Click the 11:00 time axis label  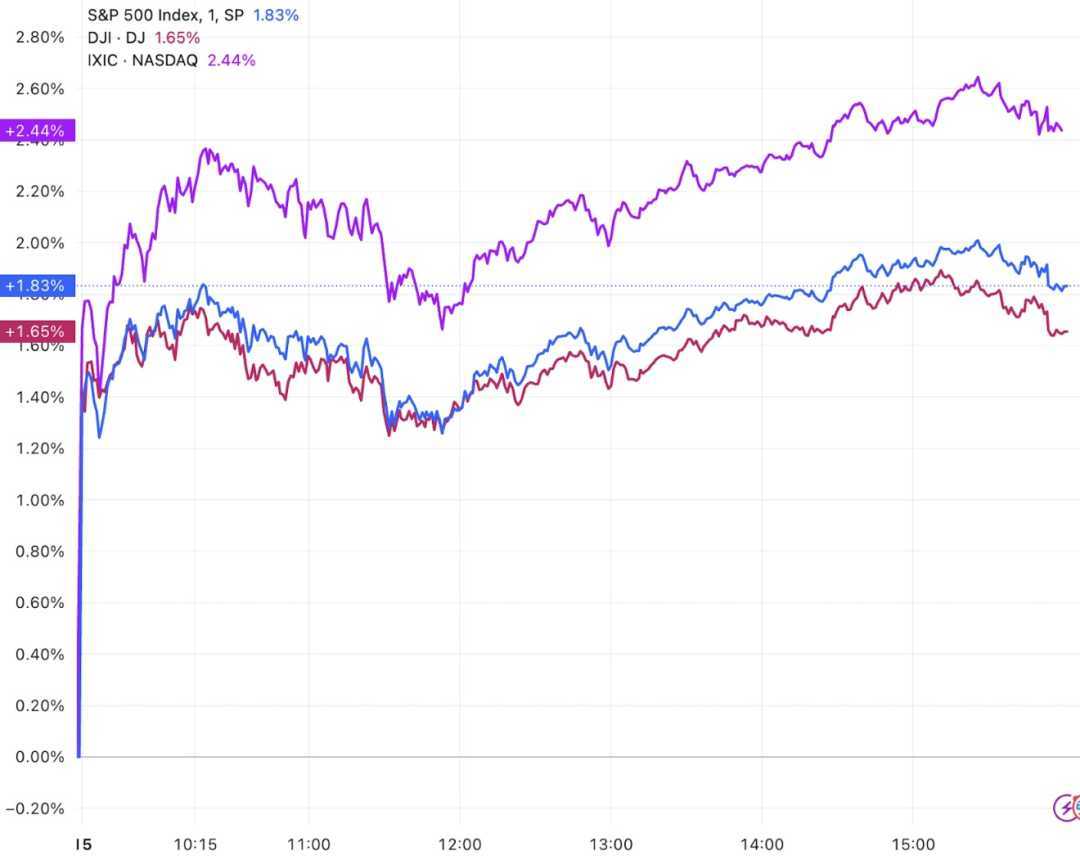tap(309, 844)
